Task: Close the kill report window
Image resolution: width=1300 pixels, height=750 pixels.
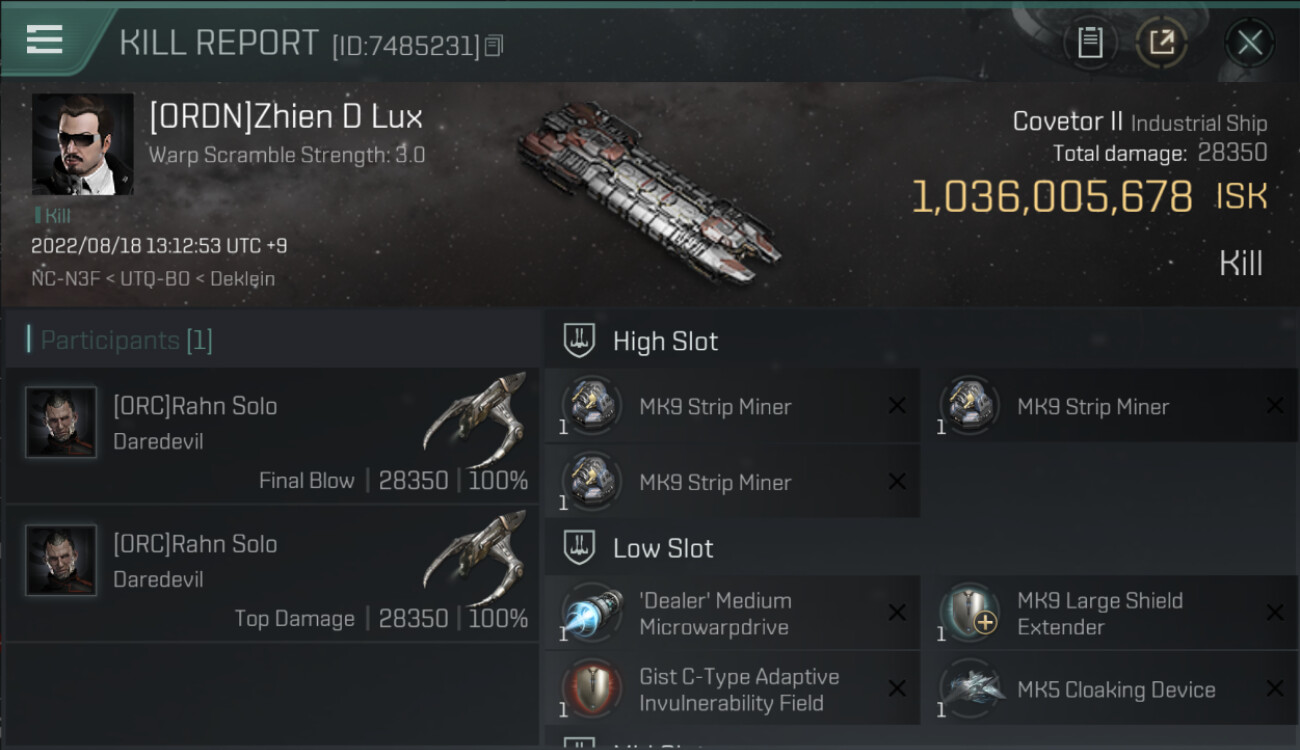Action: pos(1249,42)
